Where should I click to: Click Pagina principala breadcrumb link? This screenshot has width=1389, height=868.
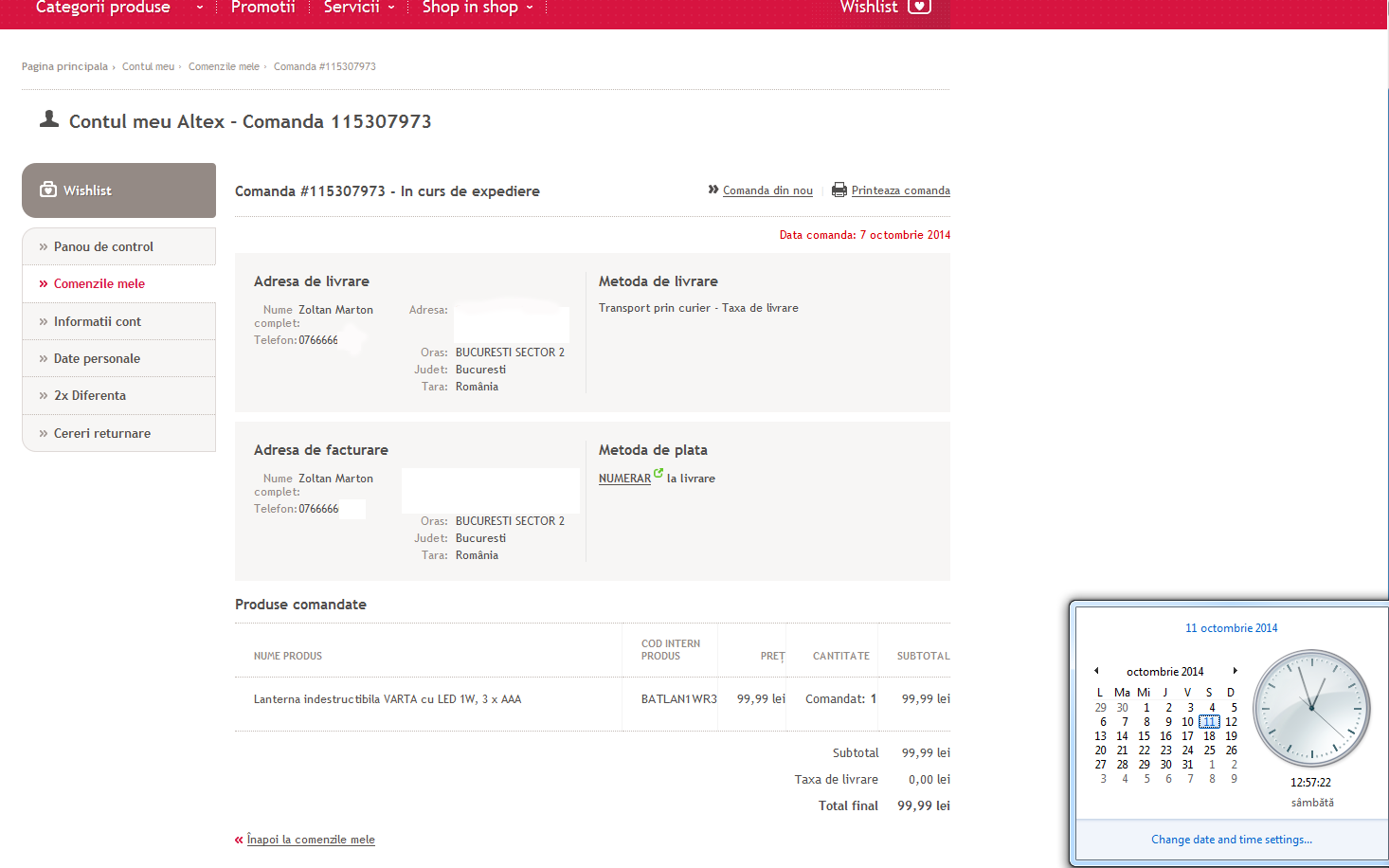[64, 66]
